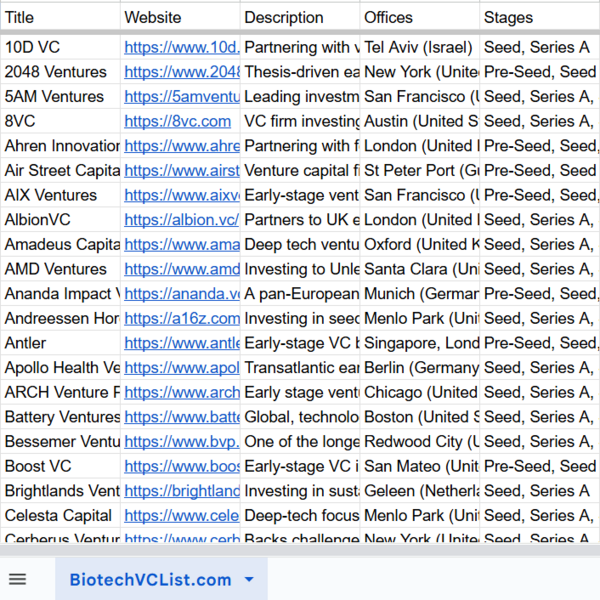Click the Website column header

click(x=180, y=17)
